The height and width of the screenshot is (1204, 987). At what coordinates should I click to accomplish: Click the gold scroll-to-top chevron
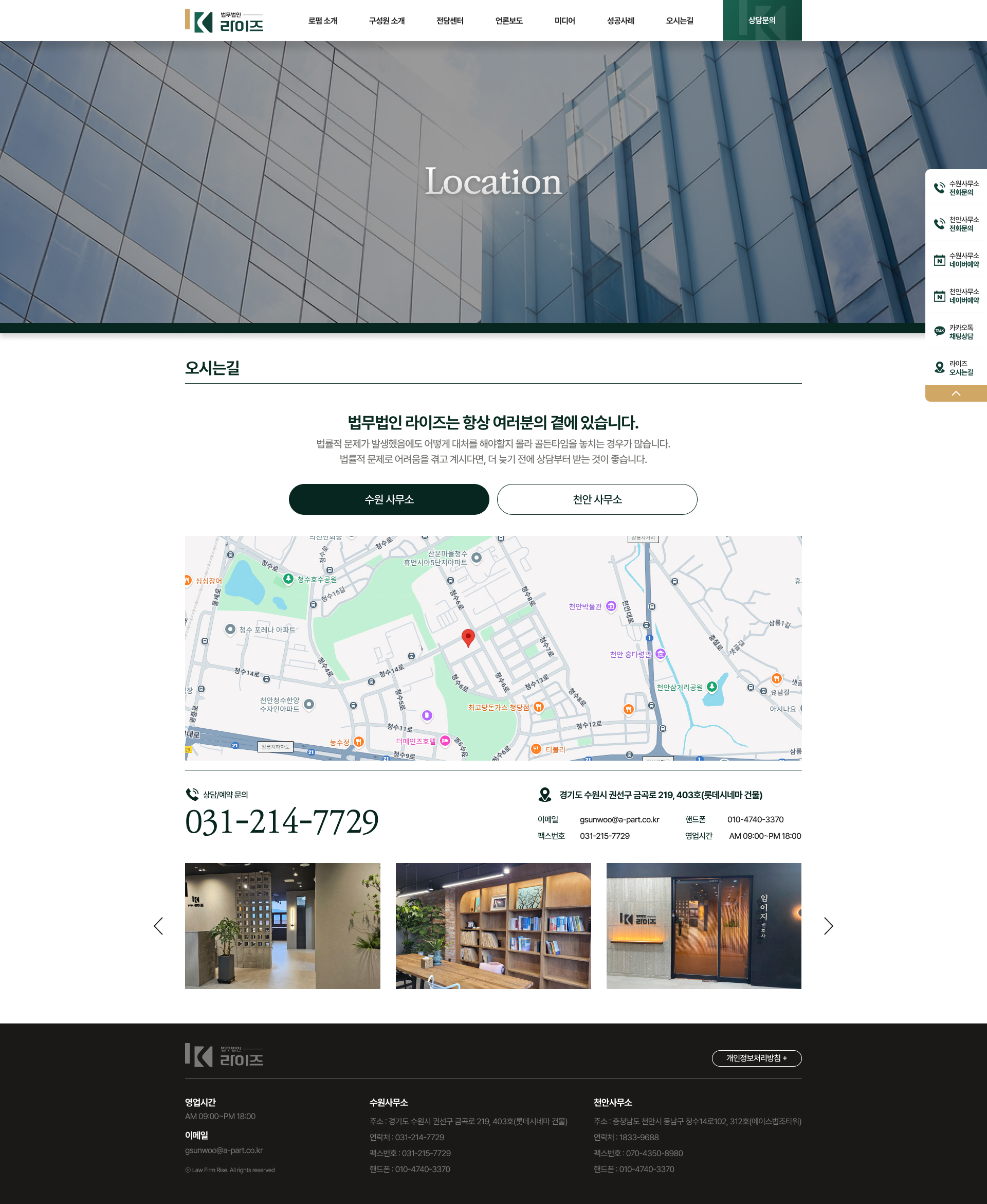(956, 393)
